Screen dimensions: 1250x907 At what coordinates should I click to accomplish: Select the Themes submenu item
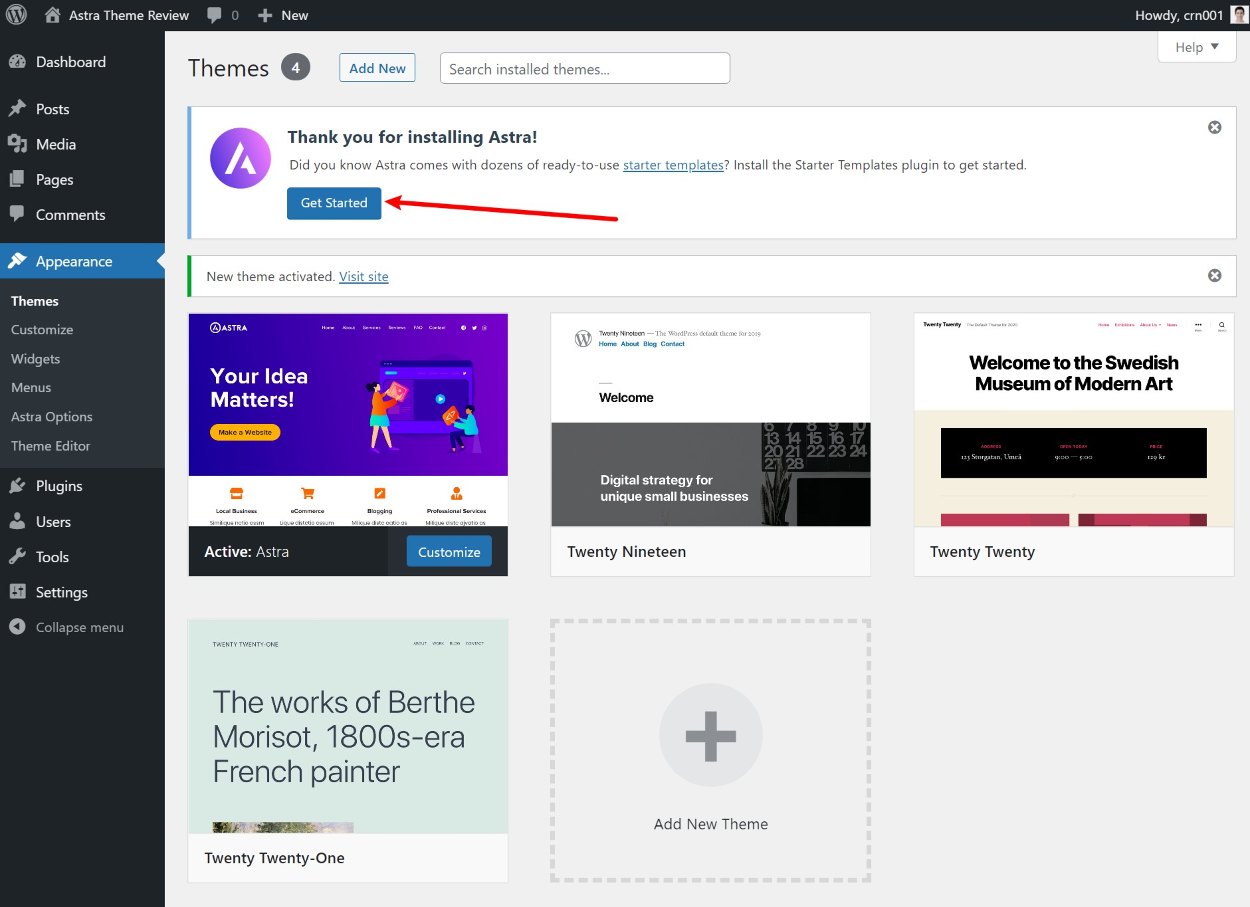coord(35,301)
